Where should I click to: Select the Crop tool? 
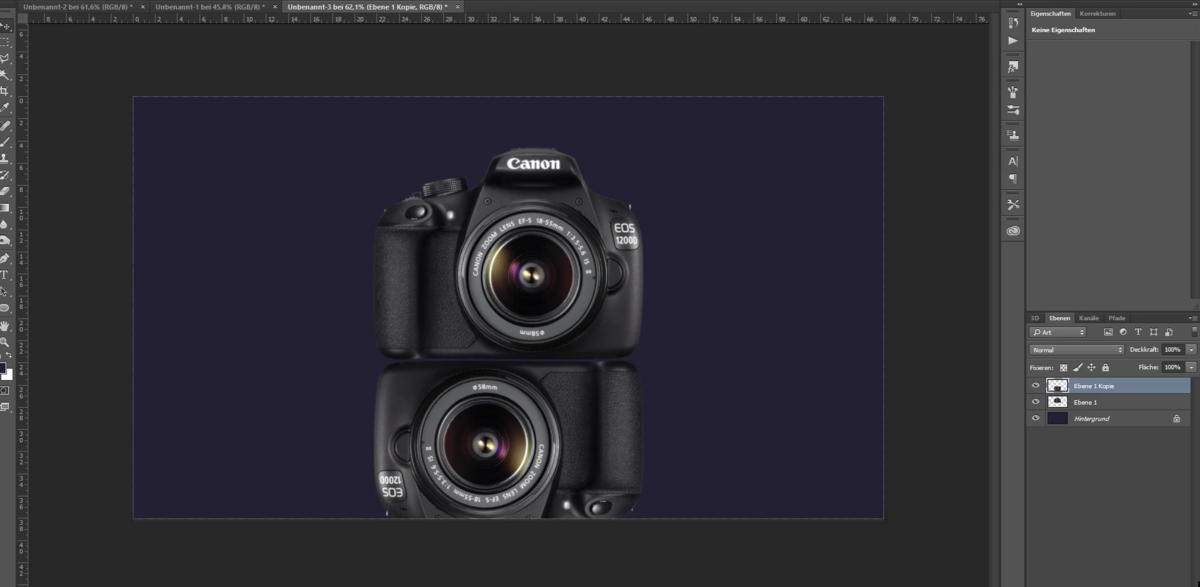pos(7,92)
